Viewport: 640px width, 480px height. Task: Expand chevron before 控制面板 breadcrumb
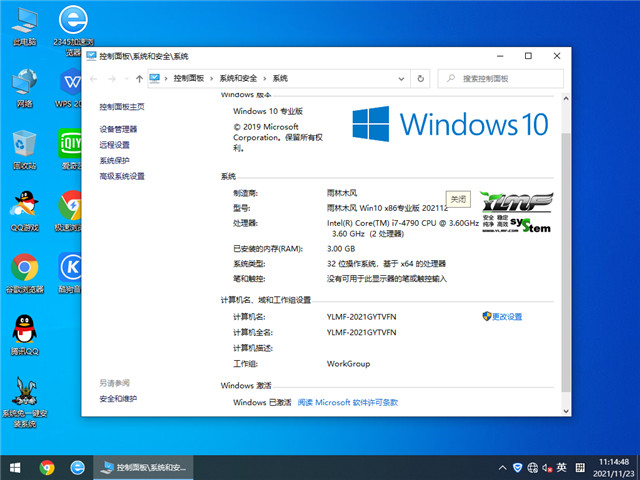click(166, 78)
